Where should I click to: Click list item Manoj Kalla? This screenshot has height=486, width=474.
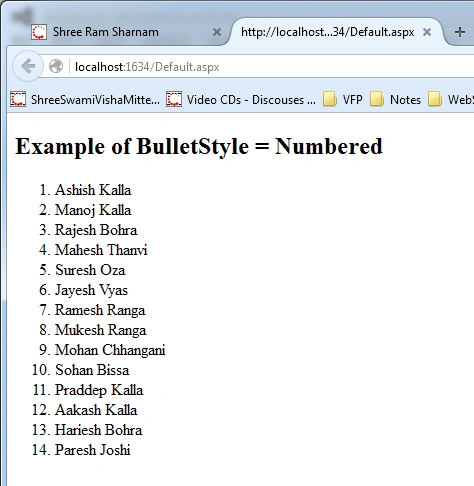(93, 210)
